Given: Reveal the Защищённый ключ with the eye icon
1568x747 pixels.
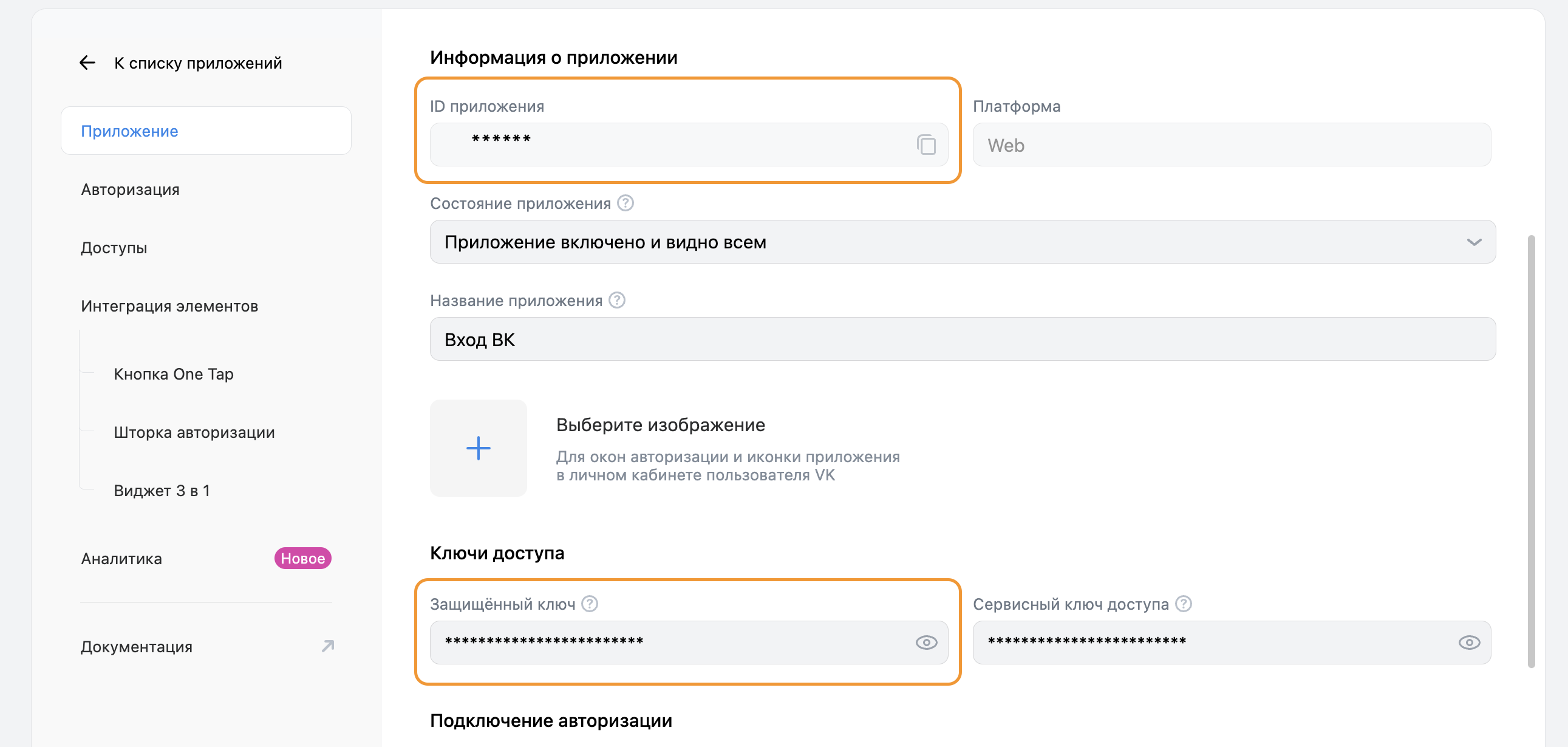Looking at the screenshot, I should (926, 643).
